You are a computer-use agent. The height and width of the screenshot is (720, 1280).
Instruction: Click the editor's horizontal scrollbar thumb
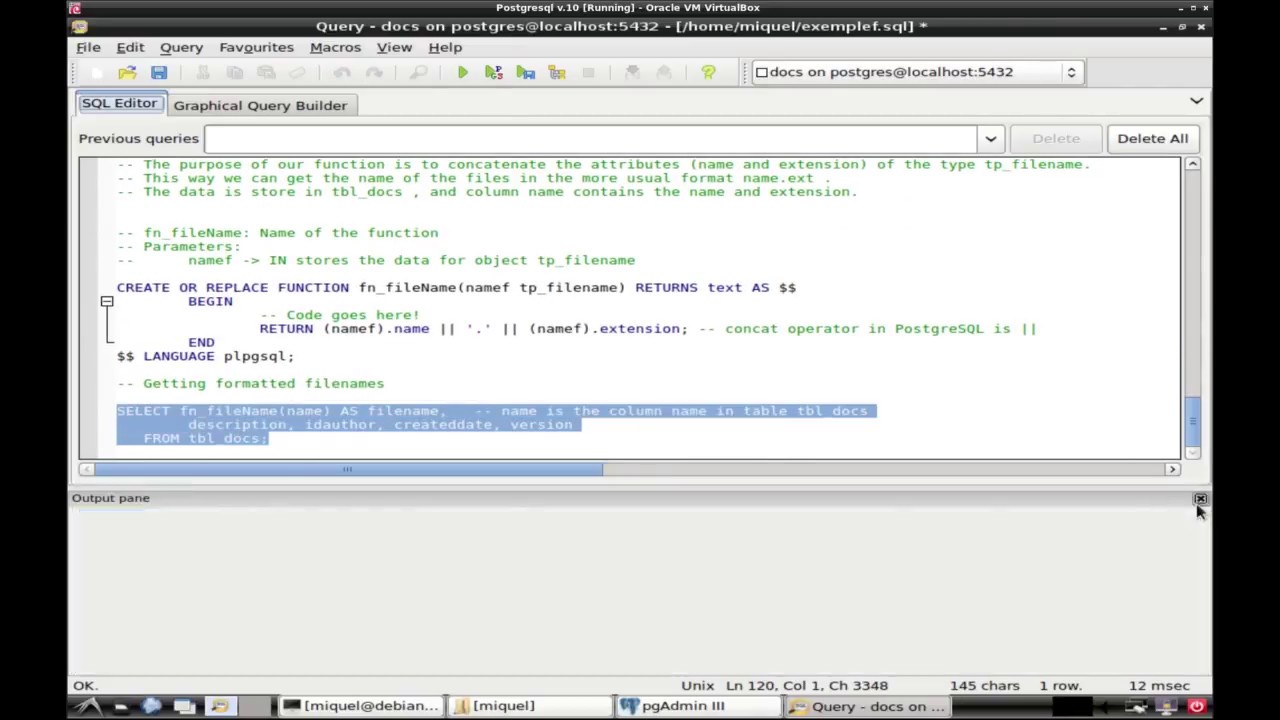click(x=348, y=469)
